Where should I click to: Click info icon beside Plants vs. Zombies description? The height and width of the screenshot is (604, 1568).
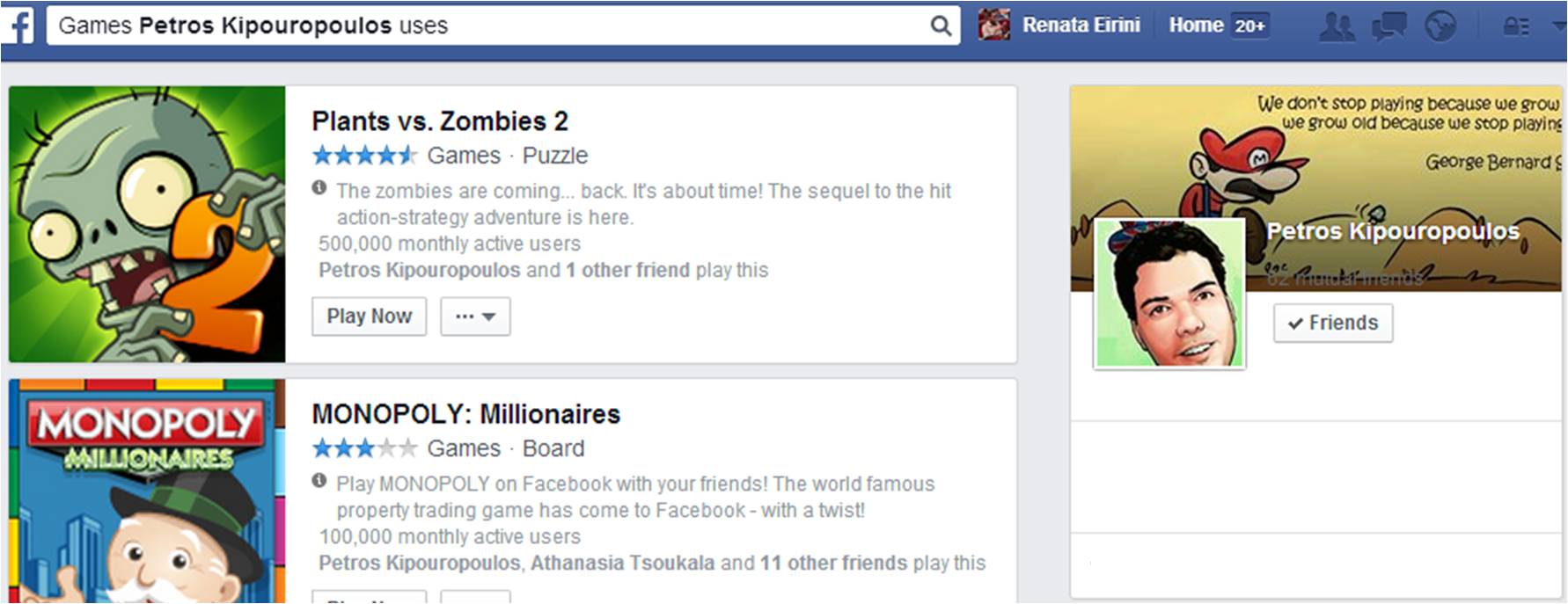point(319,187)
